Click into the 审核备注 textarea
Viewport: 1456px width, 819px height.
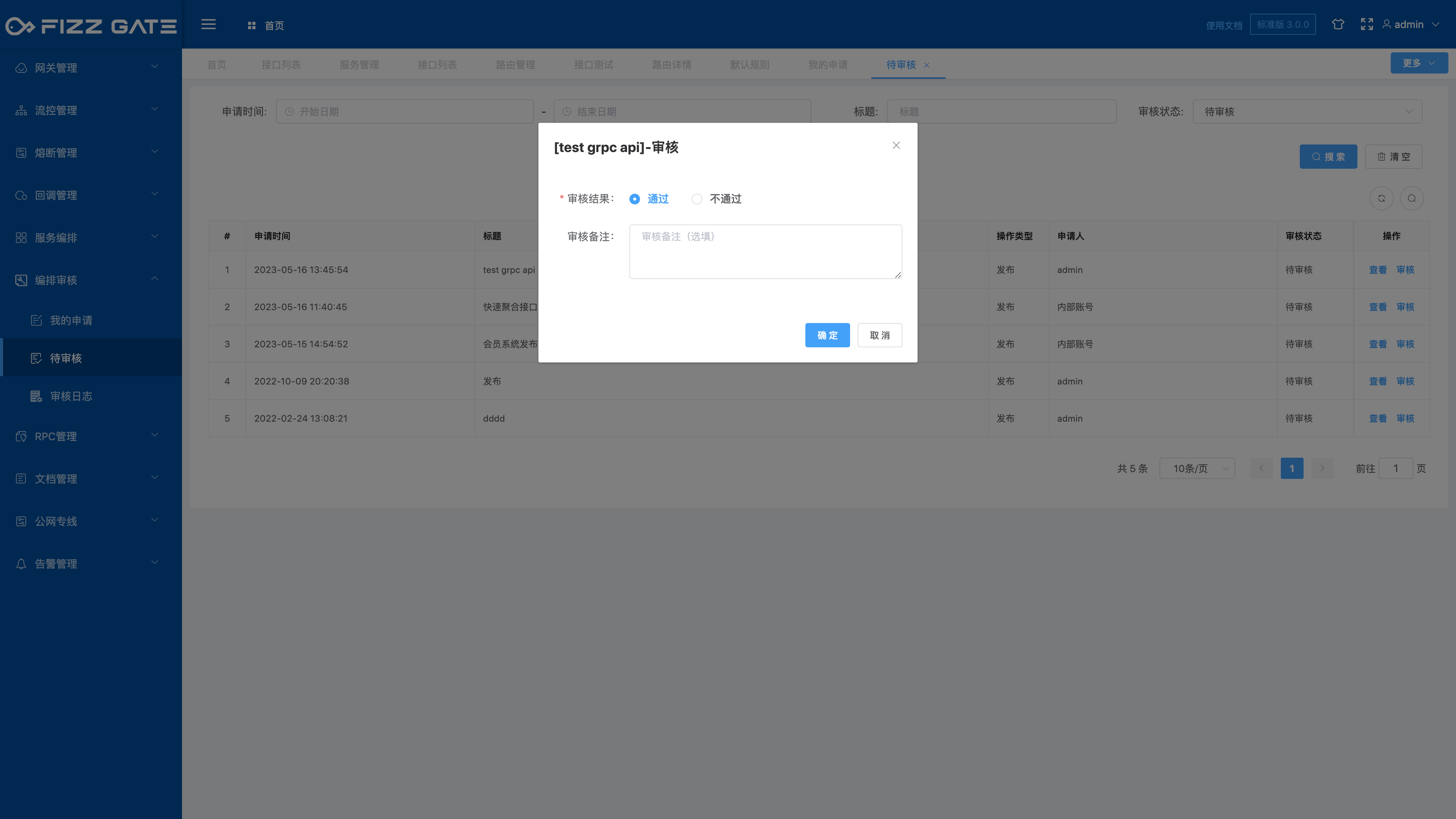point(765,251)
